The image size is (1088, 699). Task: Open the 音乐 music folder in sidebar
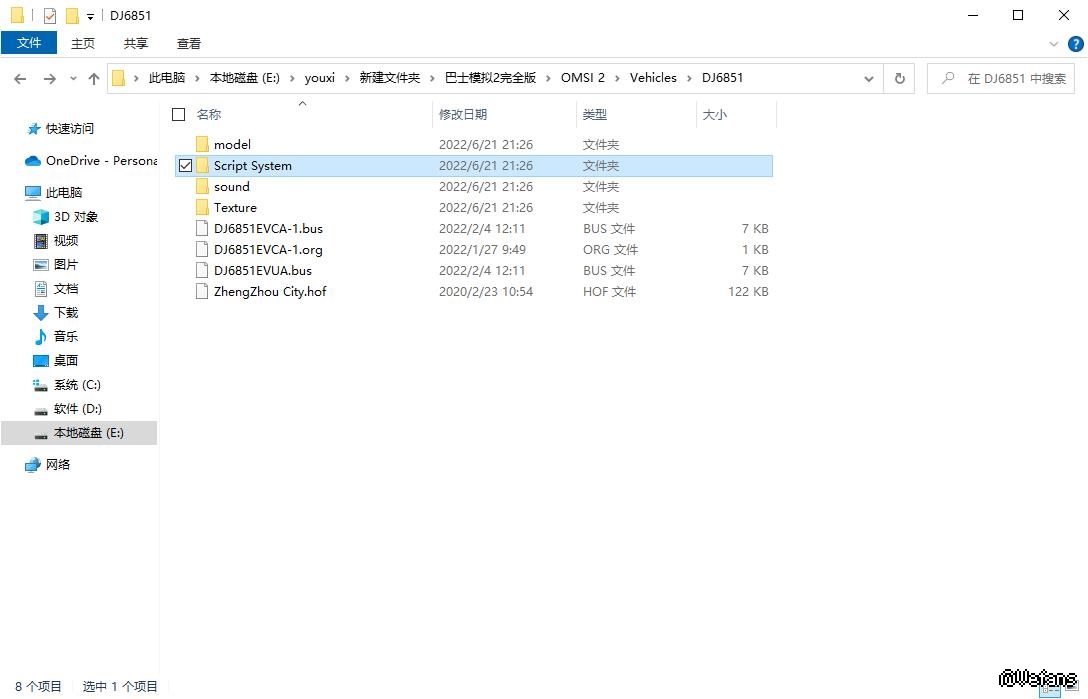(65, 337)
